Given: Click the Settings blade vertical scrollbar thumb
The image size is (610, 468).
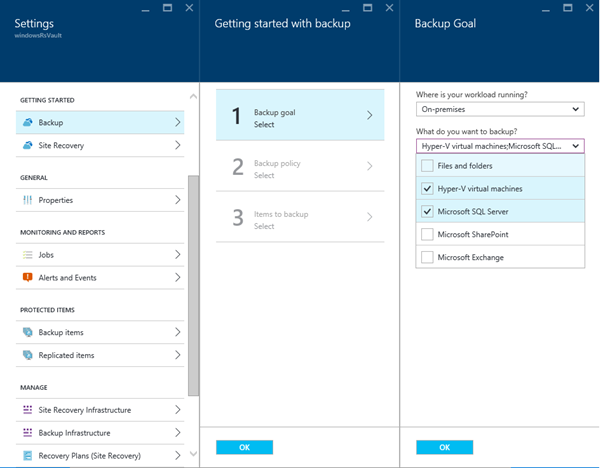Looking at the screenshot, I should [193, 286].
